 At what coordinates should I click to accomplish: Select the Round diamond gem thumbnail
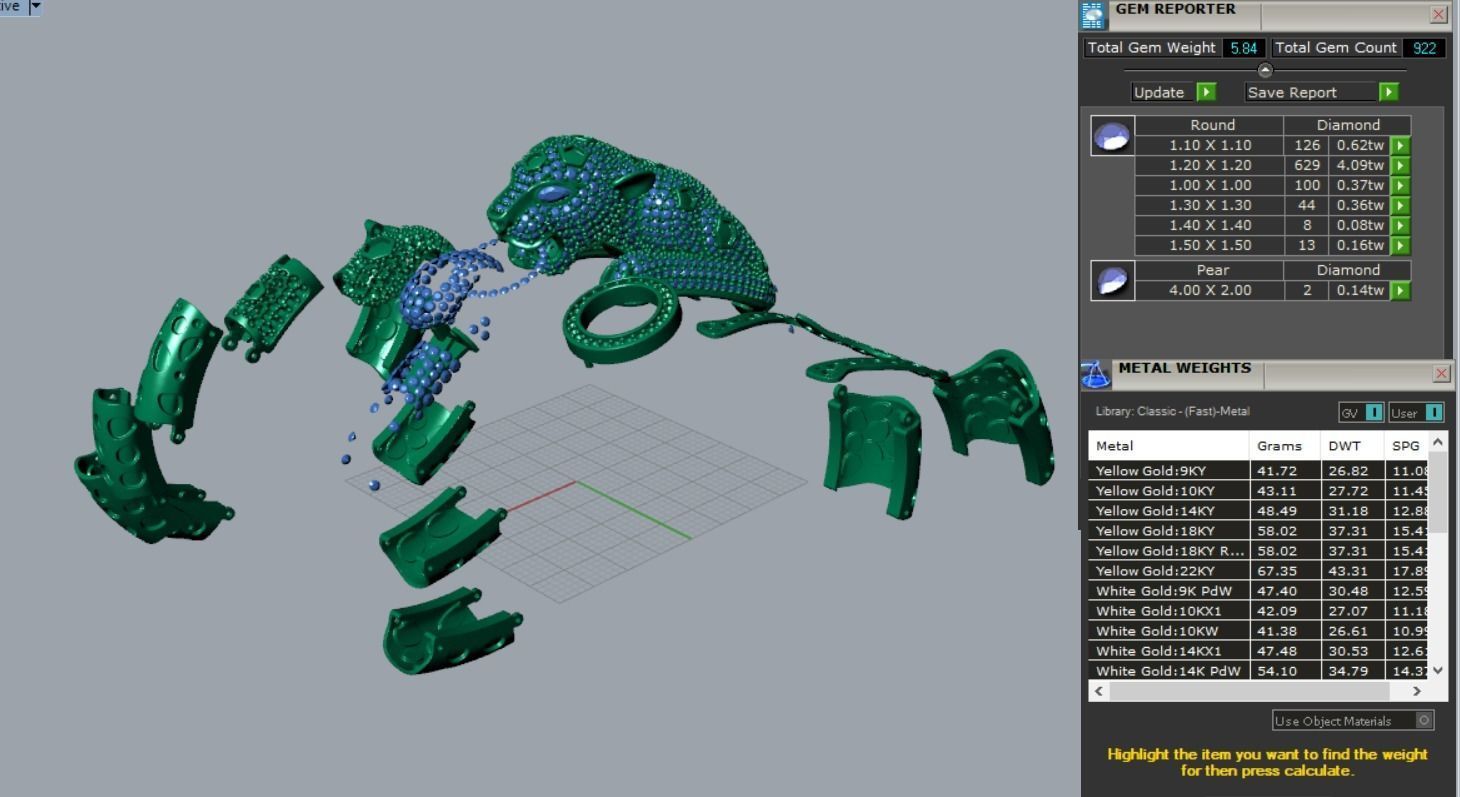(x=1112, y=135)
